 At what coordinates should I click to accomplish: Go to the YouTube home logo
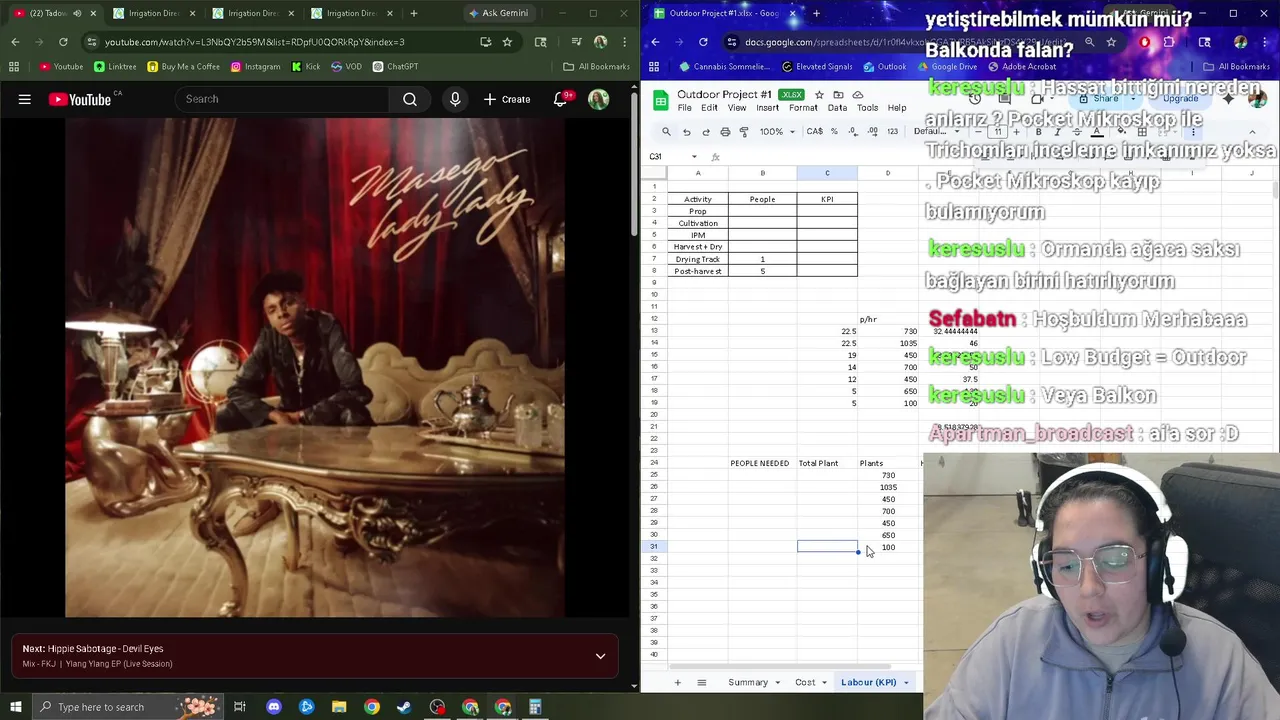pyautogui.click(x=79, y=99)
